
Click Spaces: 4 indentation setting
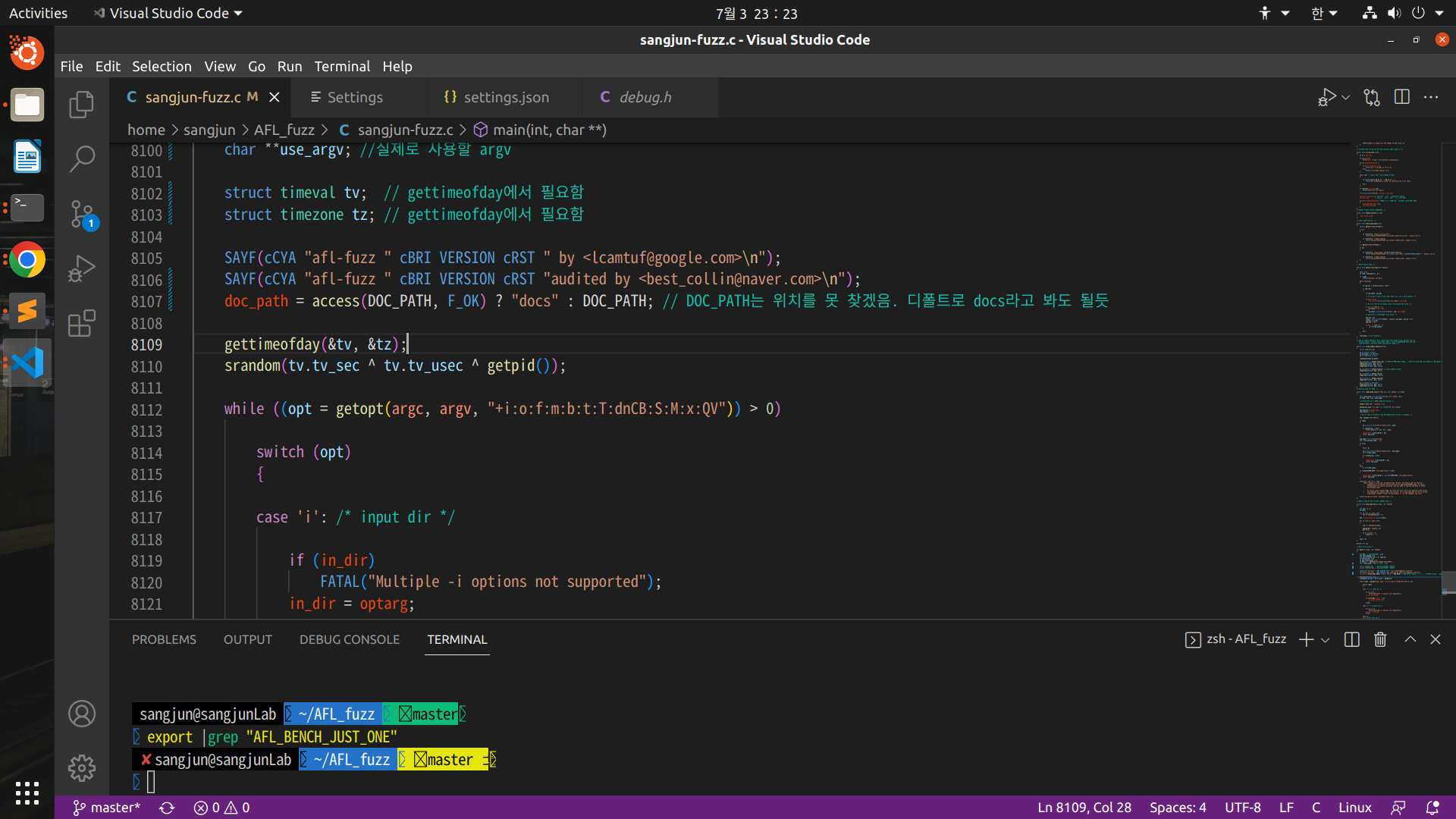coord(1177,808)
